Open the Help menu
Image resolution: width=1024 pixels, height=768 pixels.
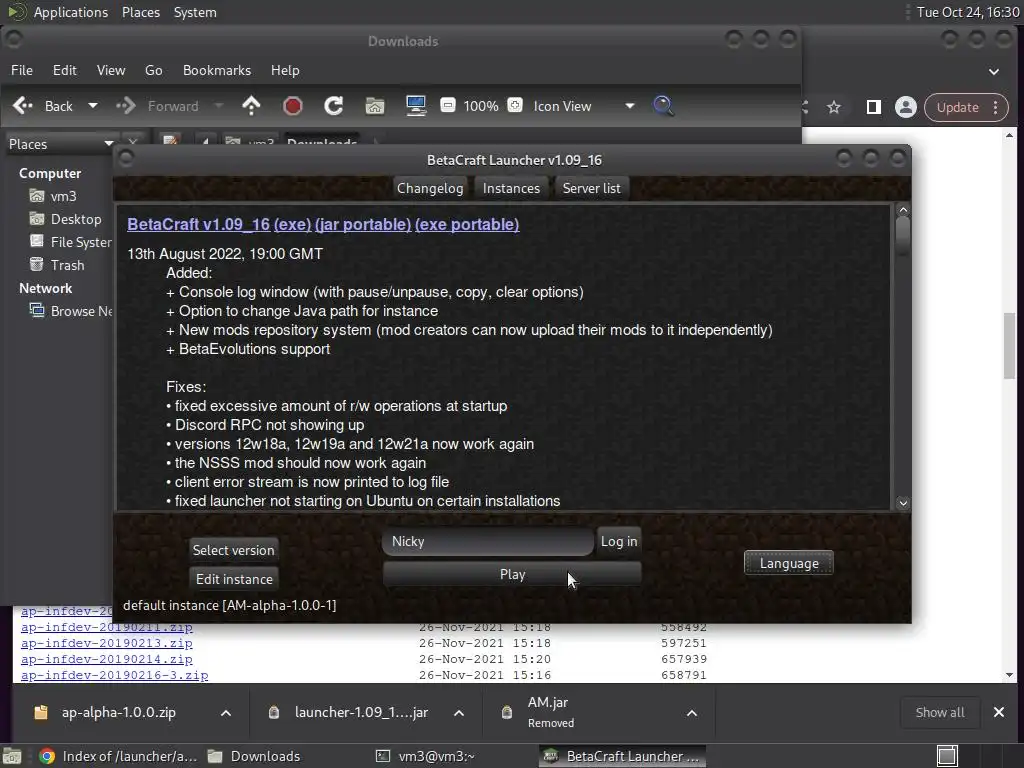[x=285, y=70]
